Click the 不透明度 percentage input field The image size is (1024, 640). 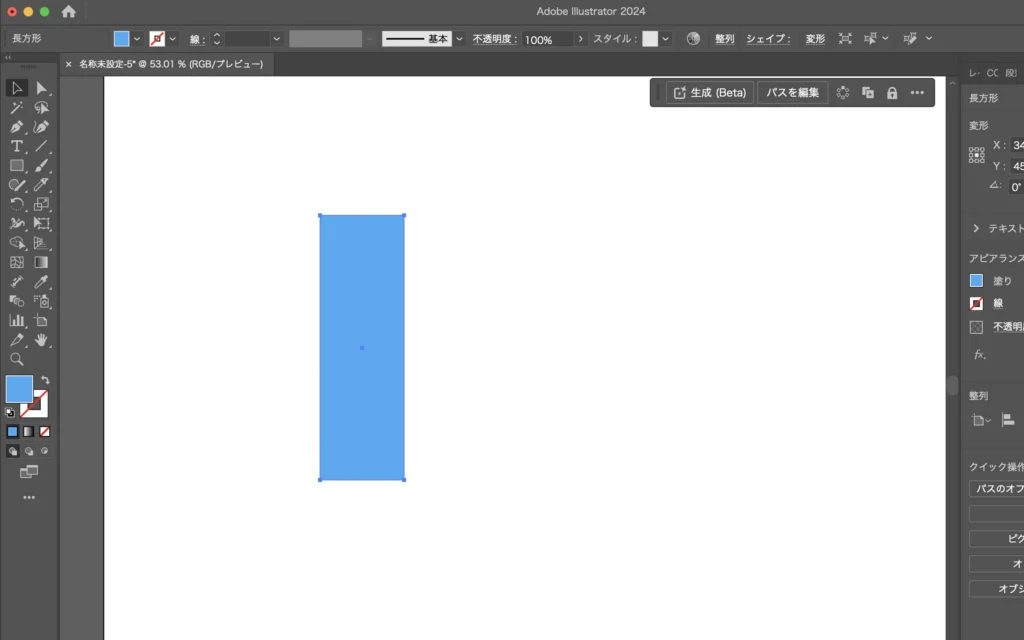[x=546, y=39]
